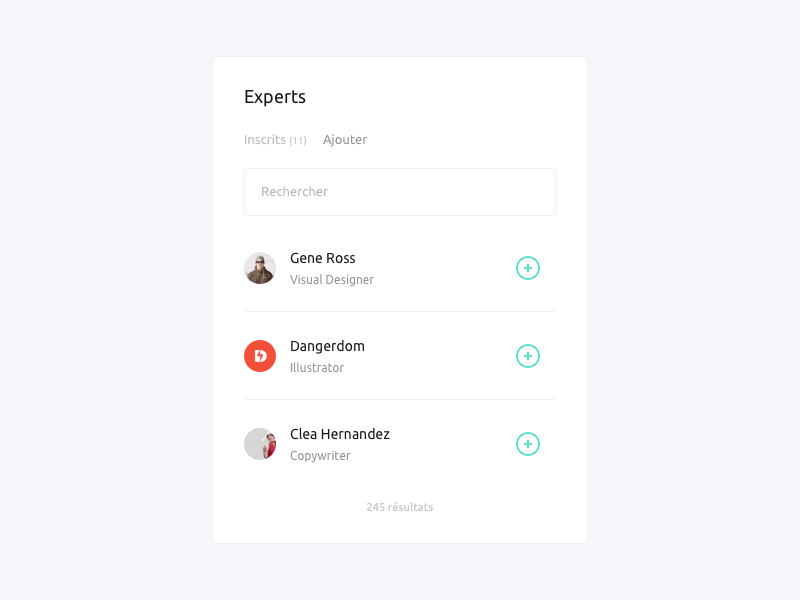Click the divider line below Gene Ross
This screenshot has height=600, width=800.
point(400,311)
